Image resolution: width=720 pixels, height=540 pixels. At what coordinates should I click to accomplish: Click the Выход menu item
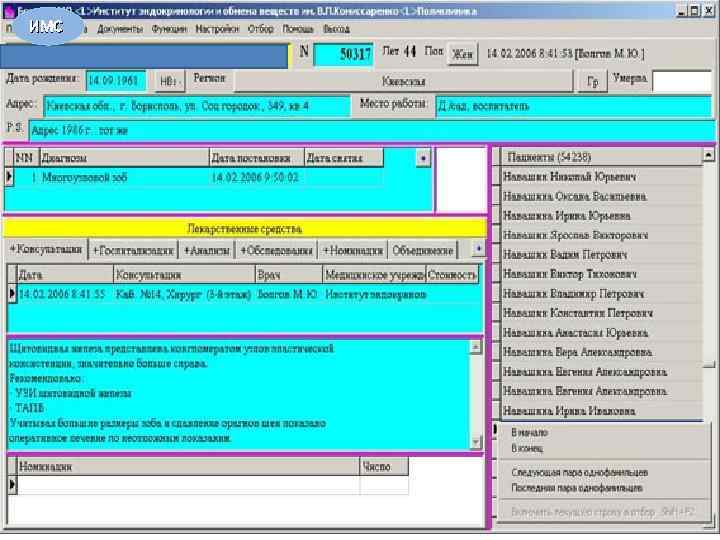336,29
